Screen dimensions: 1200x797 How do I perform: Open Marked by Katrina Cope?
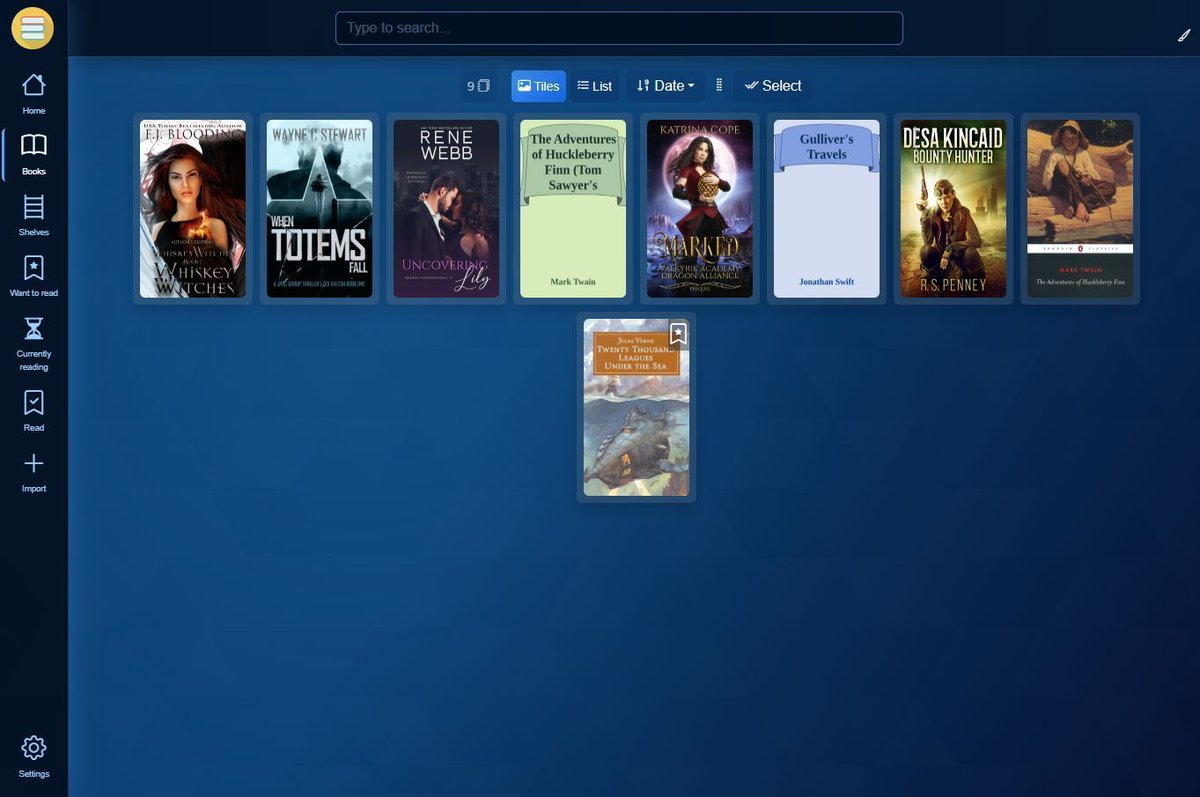click(700, 209)
